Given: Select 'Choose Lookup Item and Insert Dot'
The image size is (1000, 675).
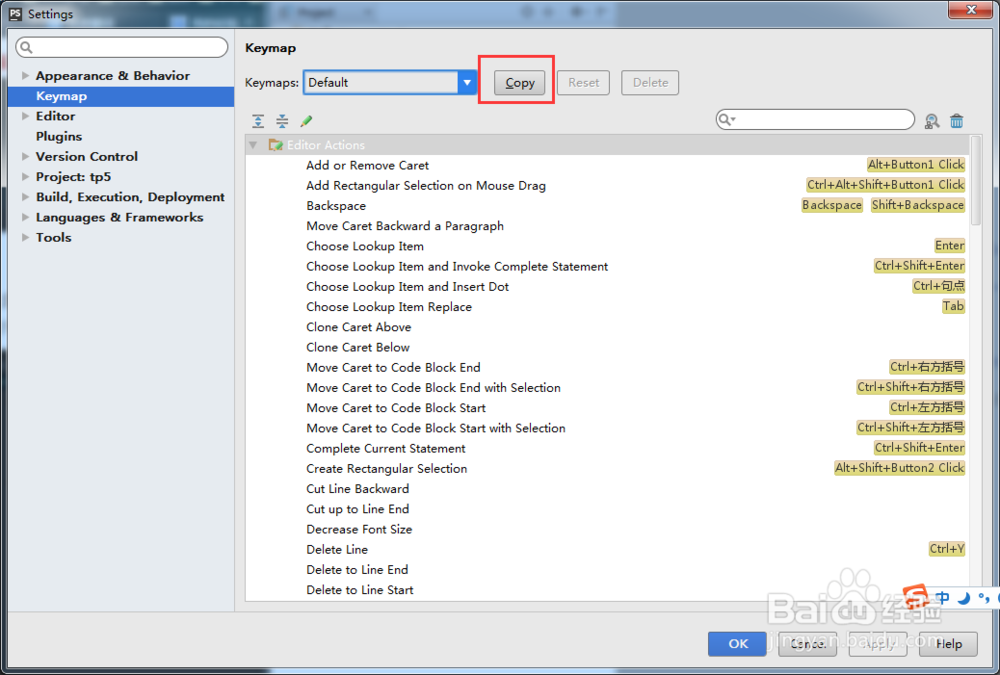Looking at the screenshot, I should coord(408,286).
